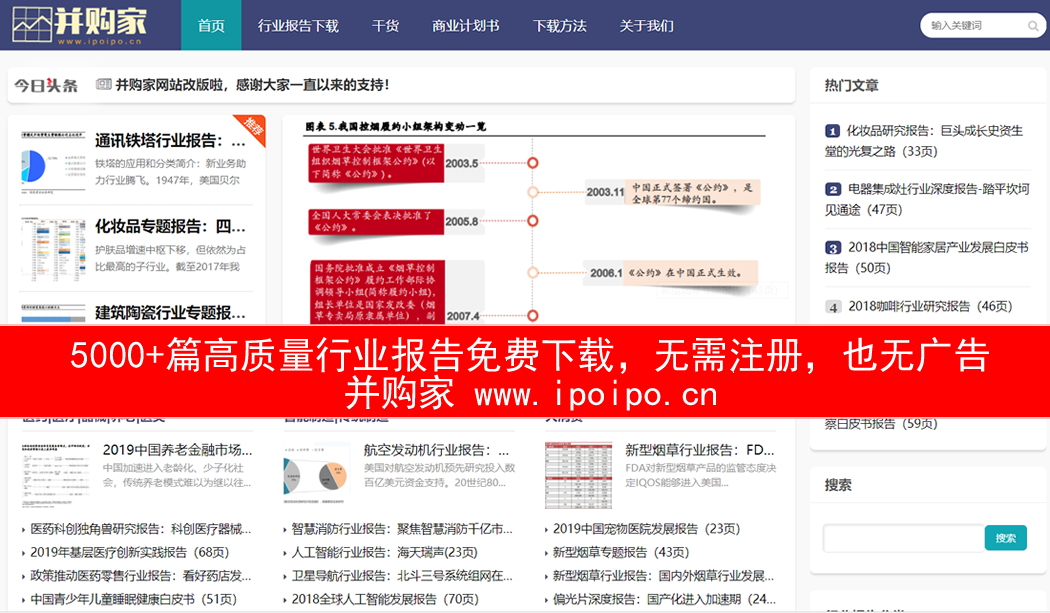Screen dimensions: 1050x613
Task: Click the teal 搜索 button
Action: point(1005,538)
